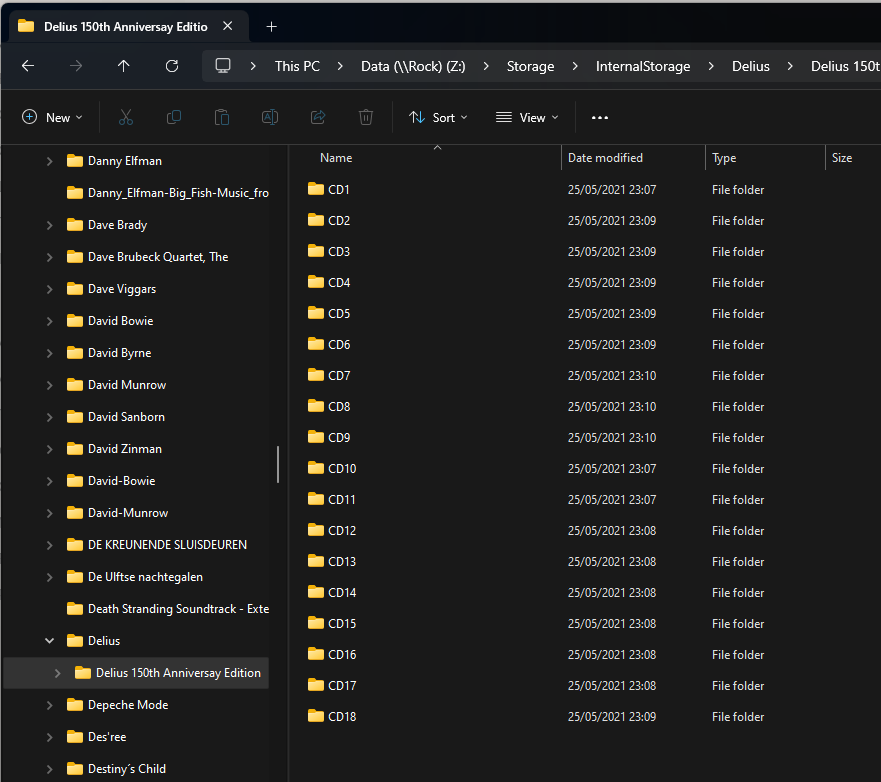The width and height of the screenshot is (881, 782).
Task: Sort by the Type column header
Action: point(765,158)
